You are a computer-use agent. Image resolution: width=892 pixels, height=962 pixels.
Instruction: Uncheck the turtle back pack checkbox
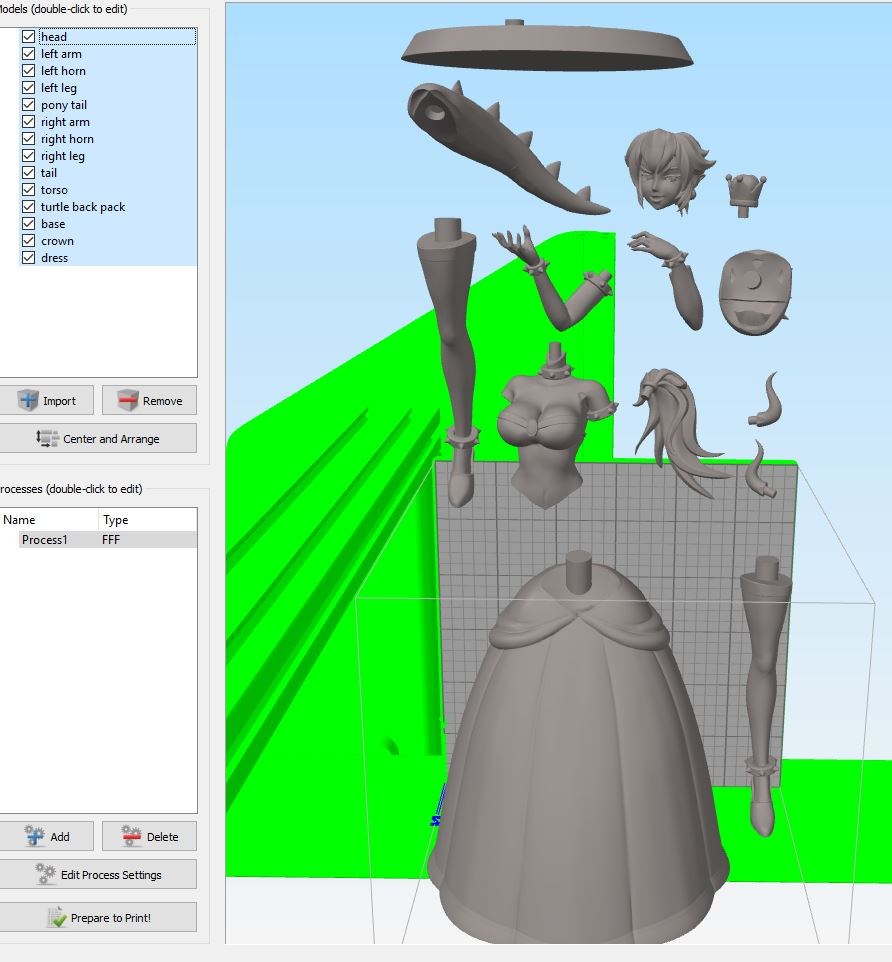28,207
